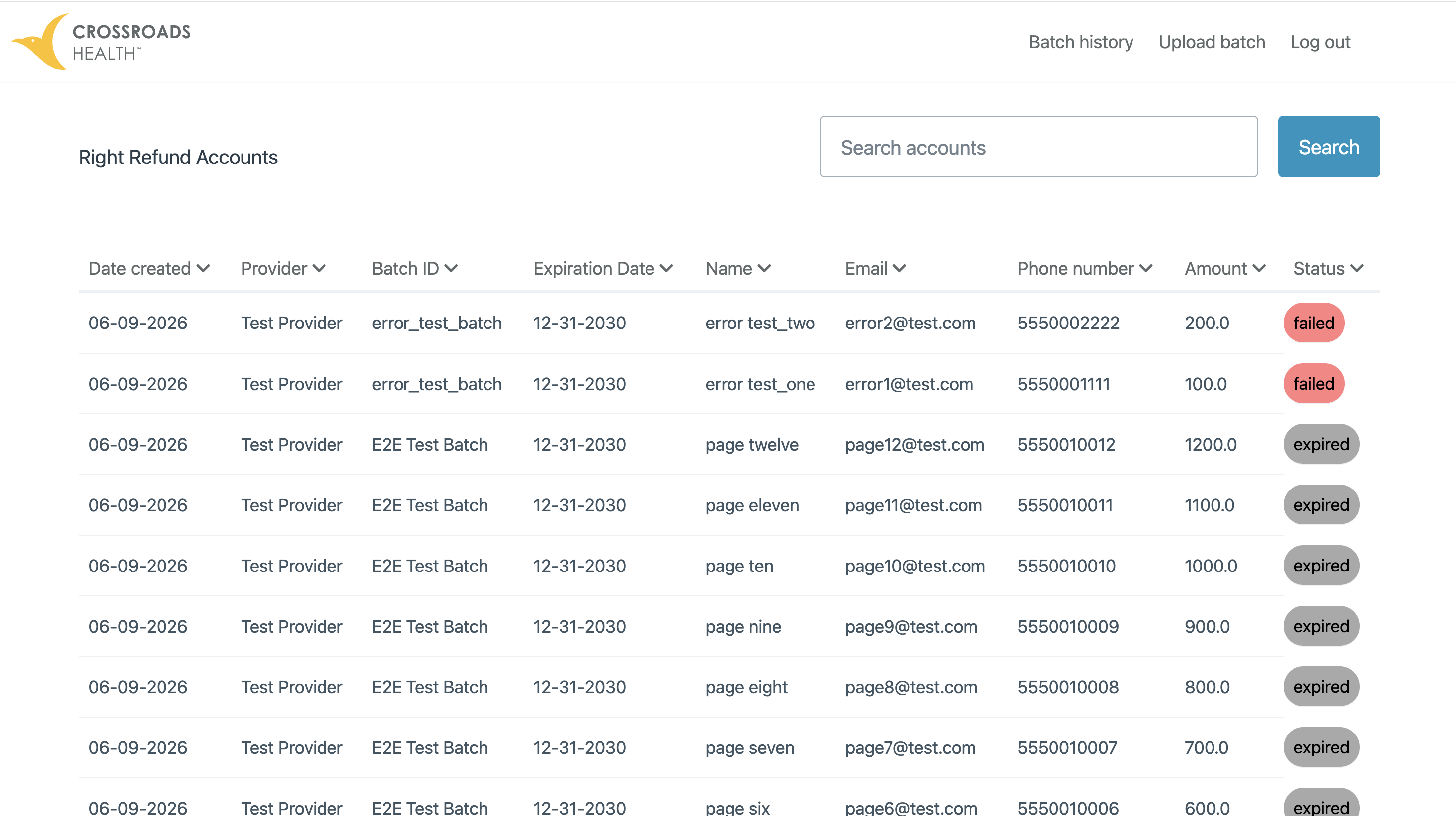The width and height of the screenshot is (1456, 816).
Task: Click amount 900.0
Action: tap(1208, 627)
